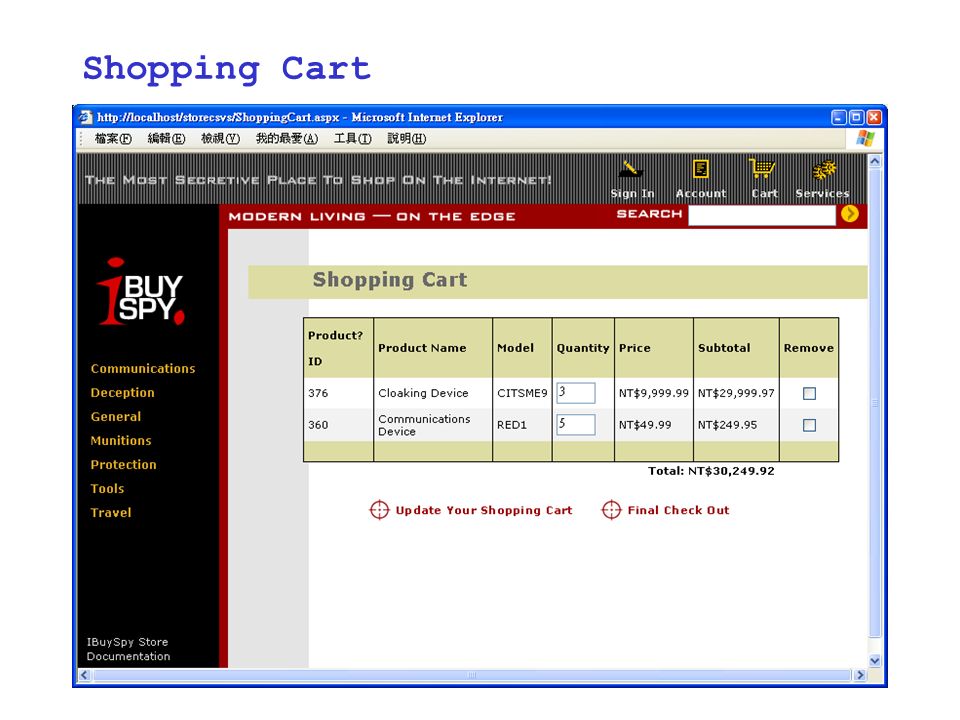Open the 說明(H) menu
The height and width of the screenshot is (720, 960).
pyautogui.click(x=406, y=139)
